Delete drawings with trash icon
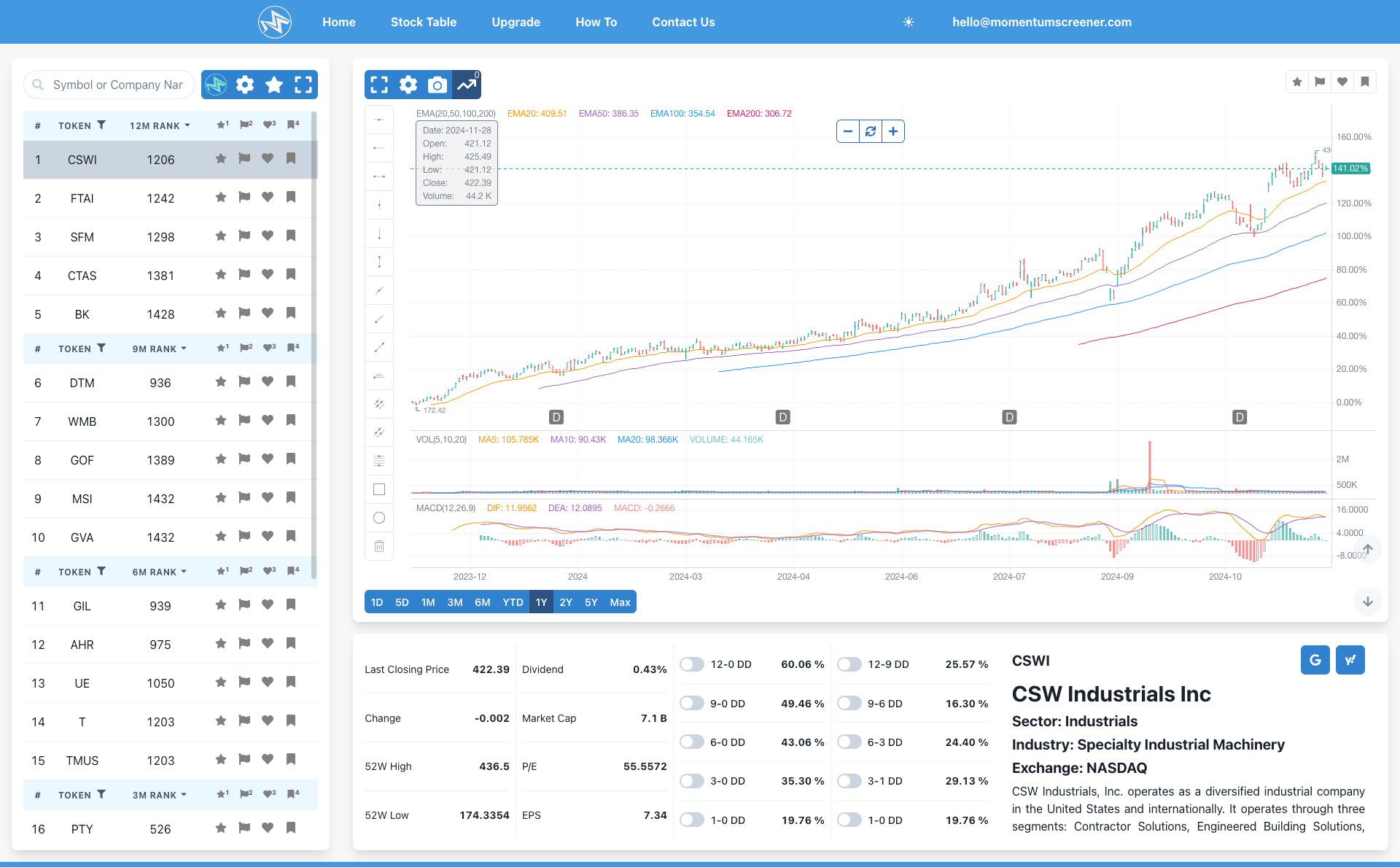Viewport: 1400px width, 867px height. click(379, 546)
